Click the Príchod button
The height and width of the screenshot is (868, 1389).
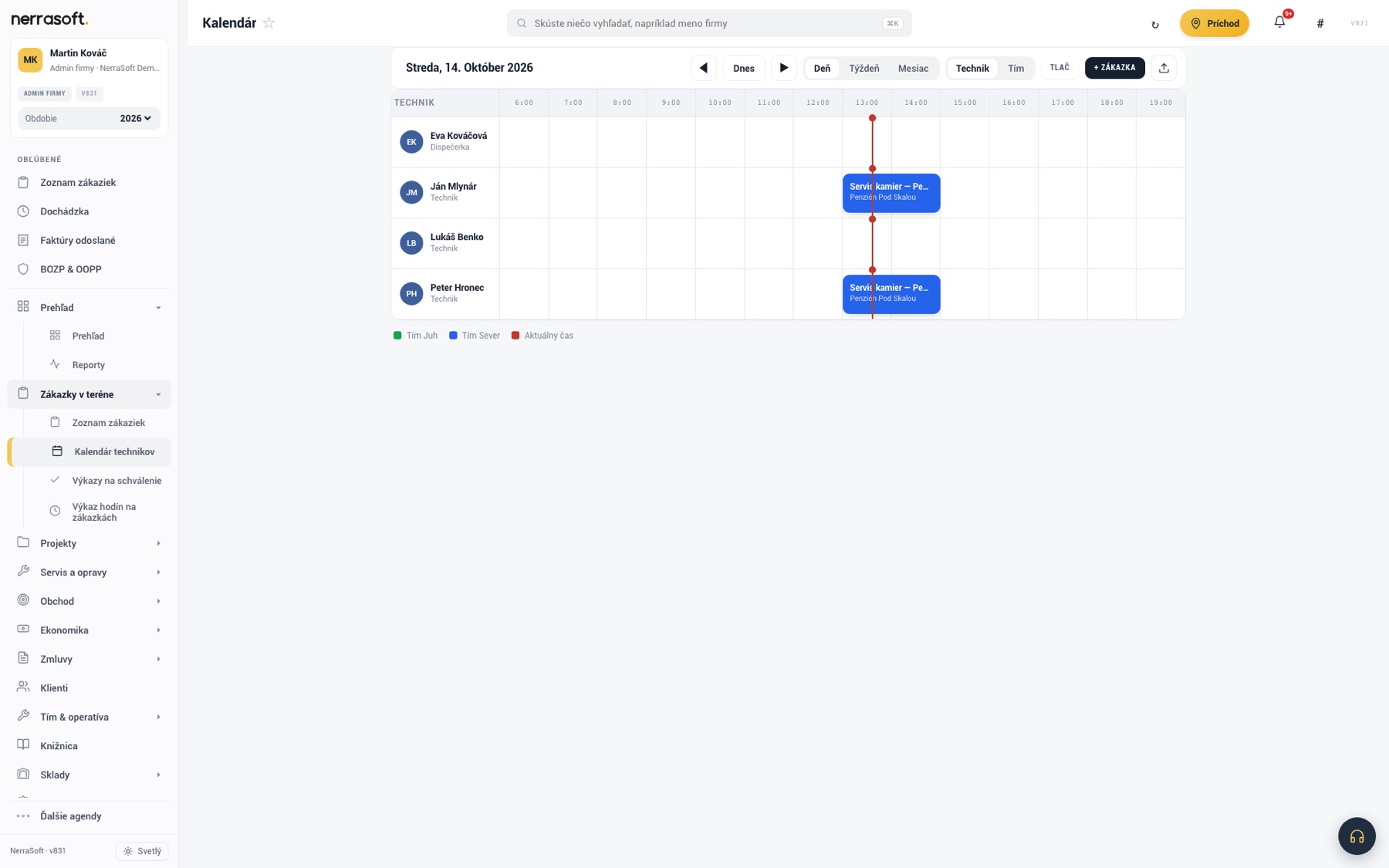pos(1214,23)
